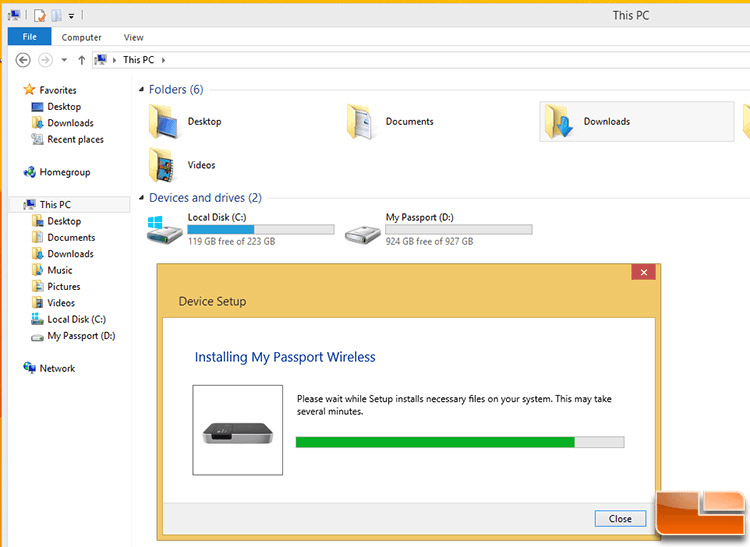Click the Installing My Passport Wireless heading
750x547 pixels.
(285, 357)
